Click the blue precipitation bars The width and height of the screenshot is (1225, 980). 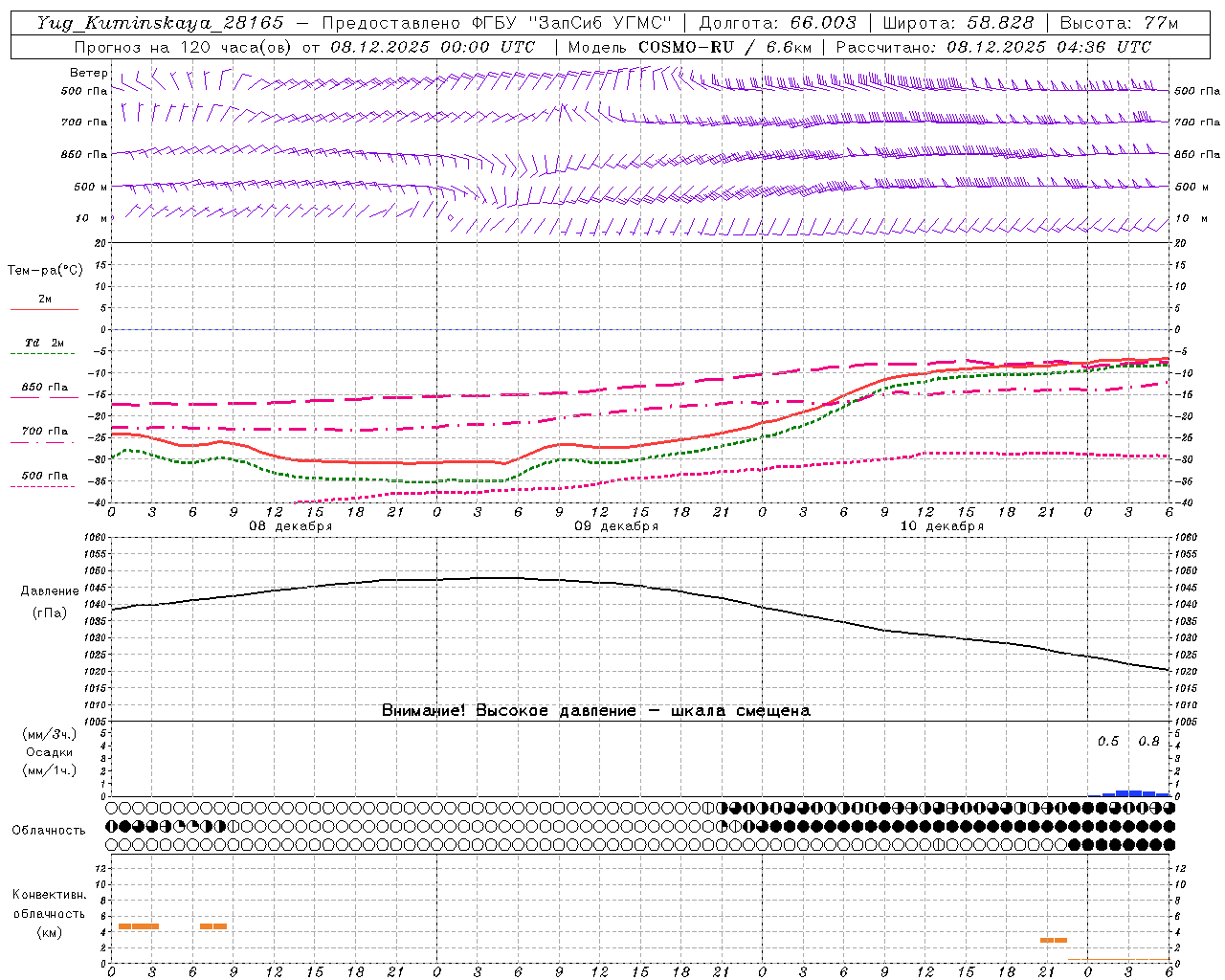tap(1129, 793)
